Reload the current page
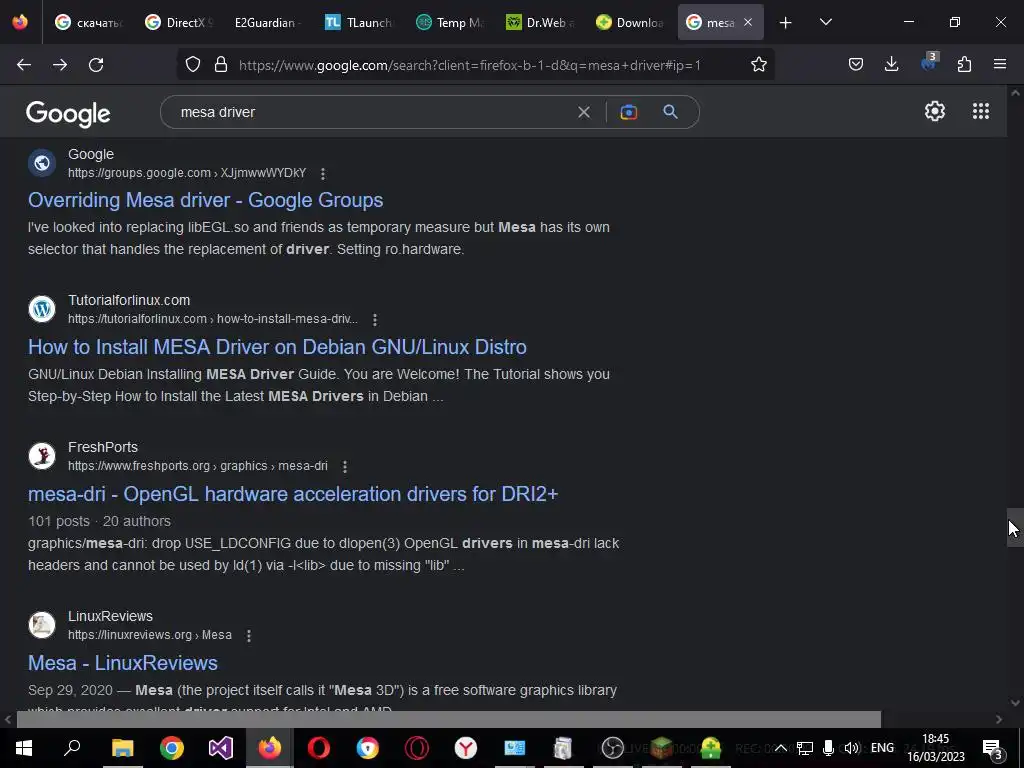This screenshot has height=768, width=1024. [96, 65]
